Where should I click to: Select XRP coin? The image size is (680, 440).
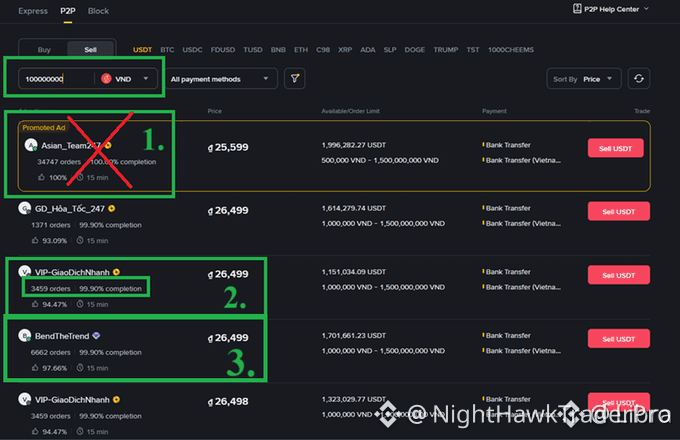point(345,49)
